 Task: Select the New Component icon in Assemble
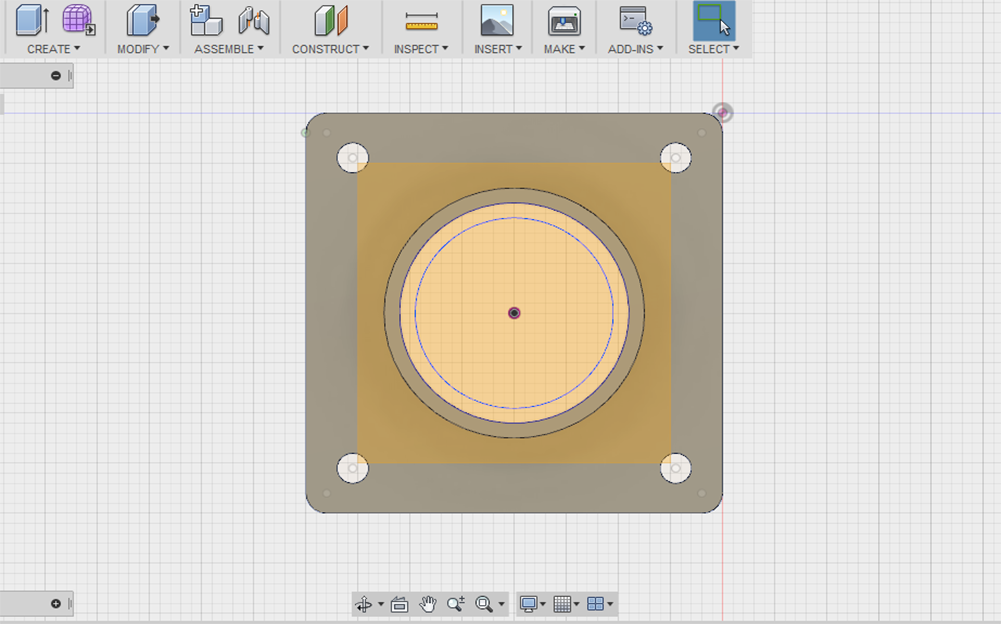[206, 20]
